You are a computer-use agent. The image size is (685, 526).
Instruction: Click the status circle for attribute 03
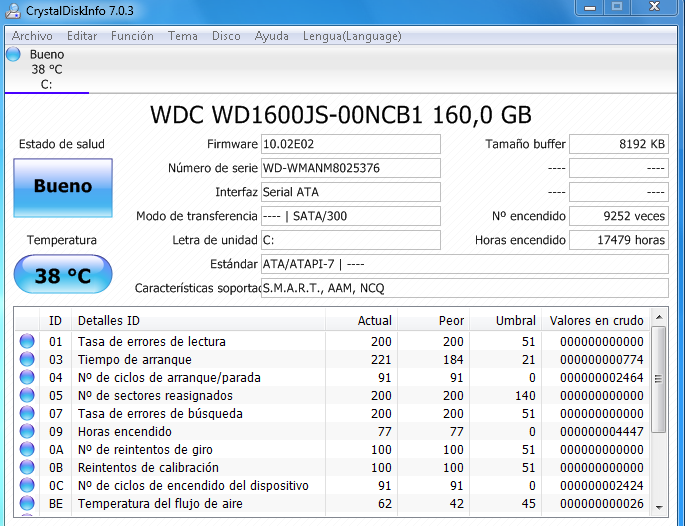[27, 359]
